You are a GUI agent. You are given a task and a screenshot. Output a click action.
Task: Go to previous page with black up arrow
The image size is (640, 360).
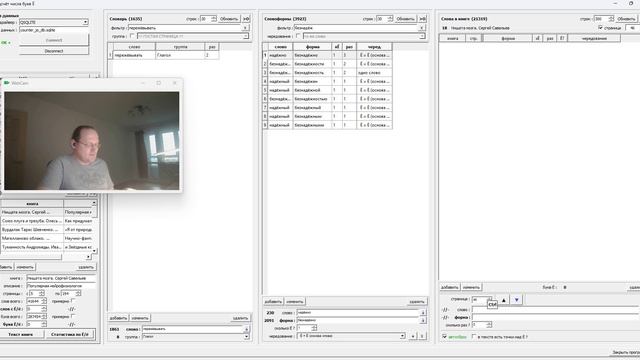[504, 300]
